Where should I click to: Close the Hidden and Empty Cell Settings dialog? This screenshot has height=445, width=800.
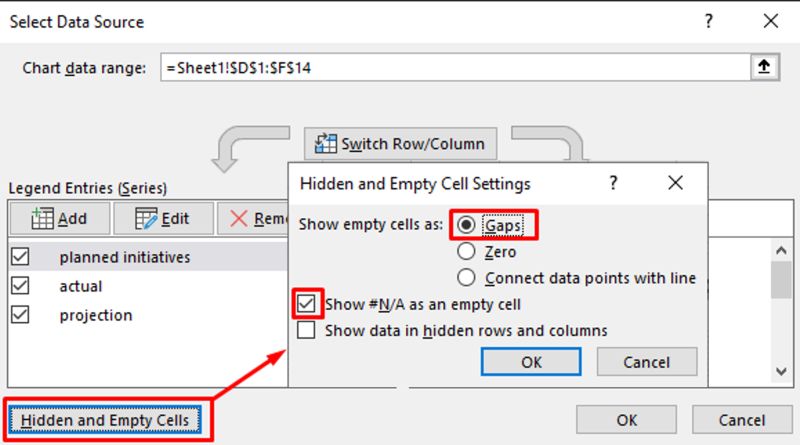(676, 183)
